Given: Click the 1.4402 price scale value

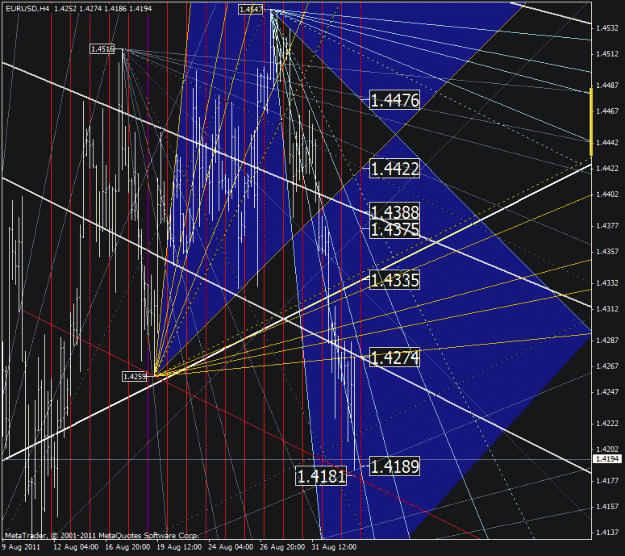Looking at the screenshot, I should (x=607, y=194).
